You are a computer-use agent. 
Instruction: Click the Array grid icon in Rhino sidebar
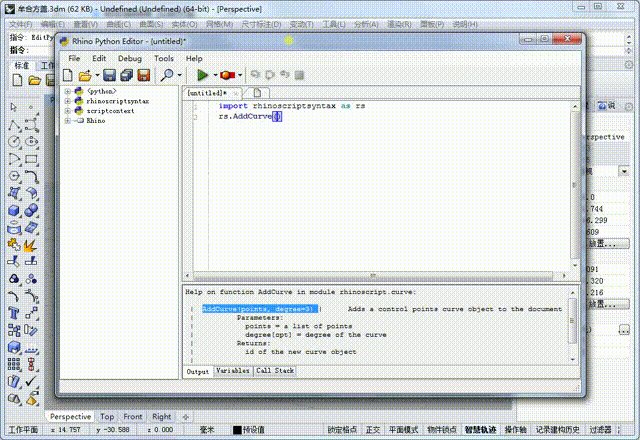(x=14, y=364)
